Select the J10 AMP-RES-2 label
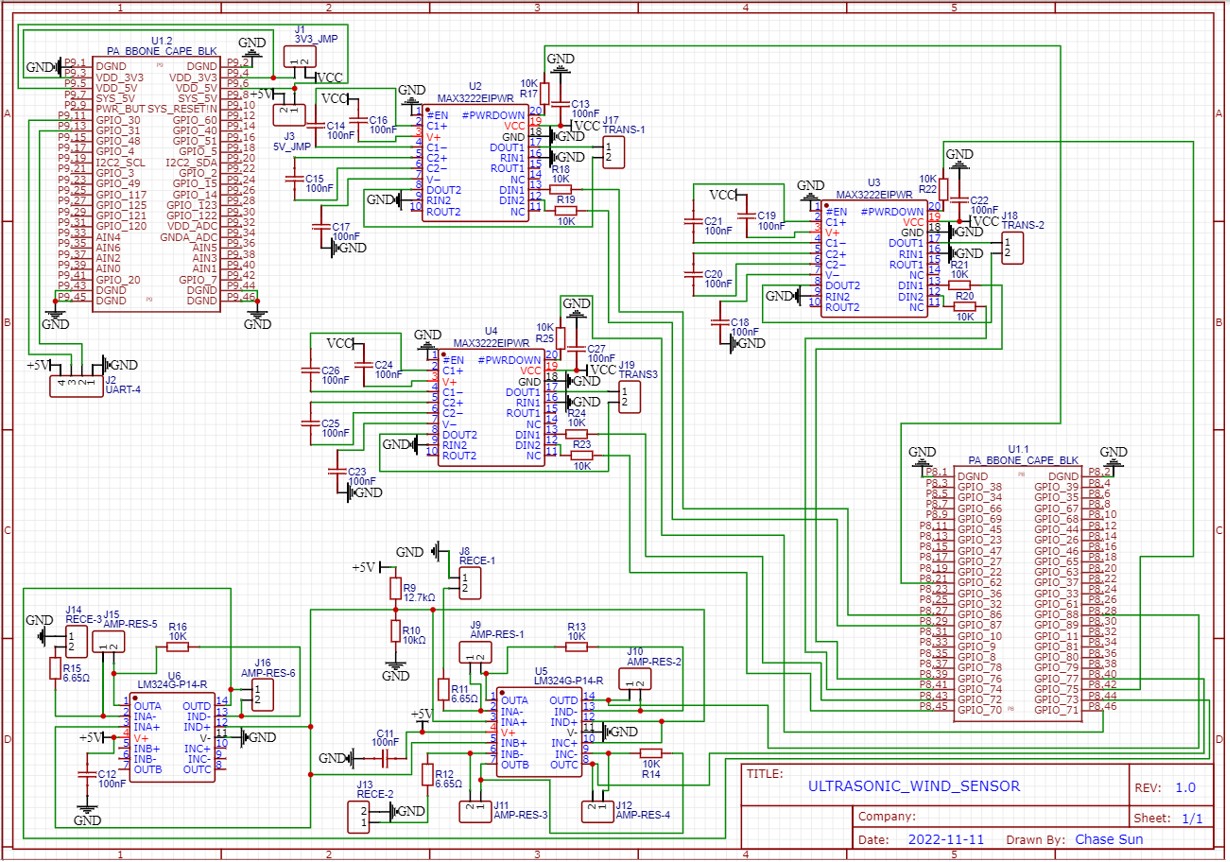Image resolution: width=1230 pixels, height=862 pixels. pyautogui.click(x=654, y=656)
